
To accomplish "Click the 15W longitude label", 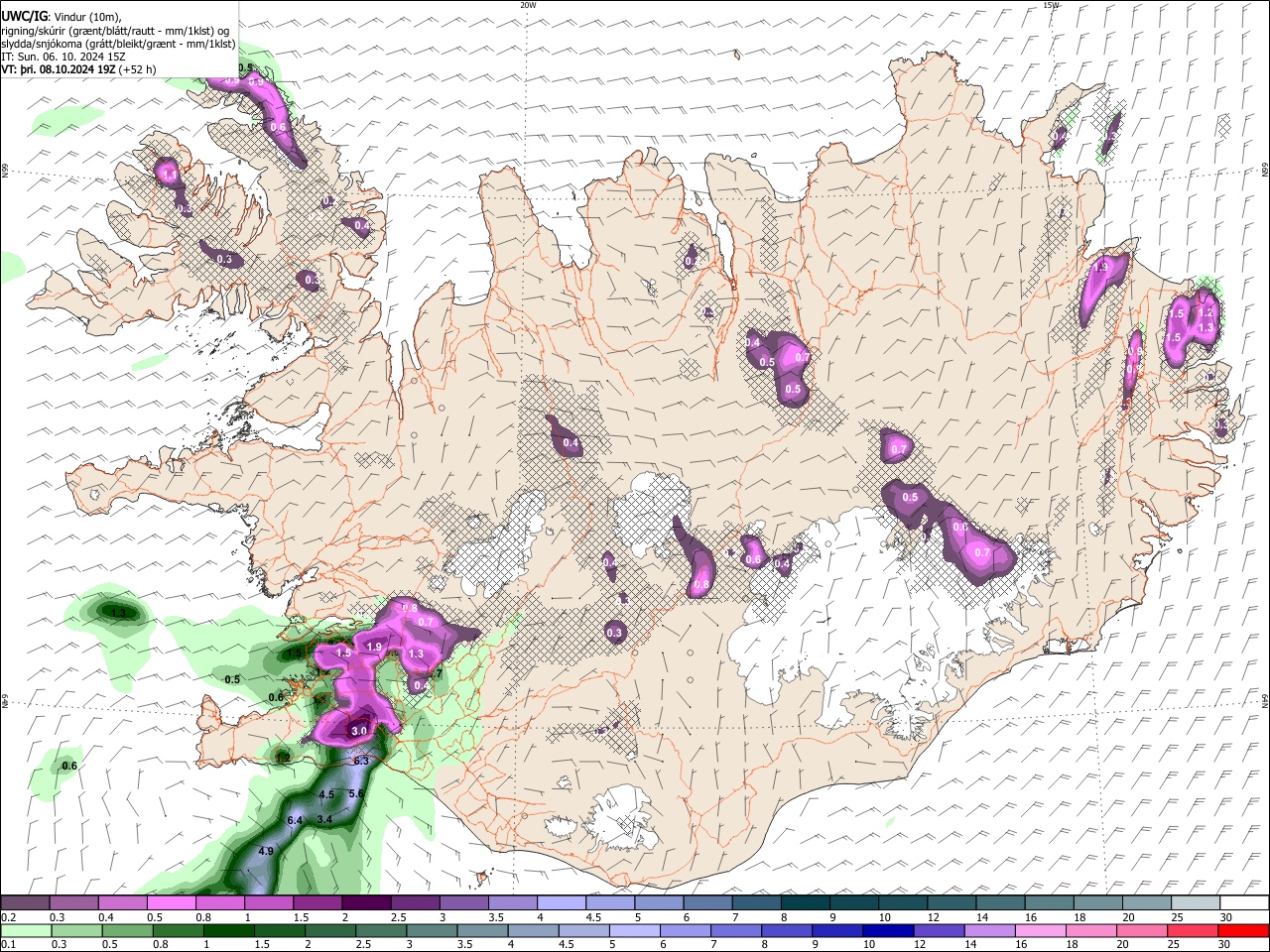I will pyautogui.click(x=1051, y=5).
